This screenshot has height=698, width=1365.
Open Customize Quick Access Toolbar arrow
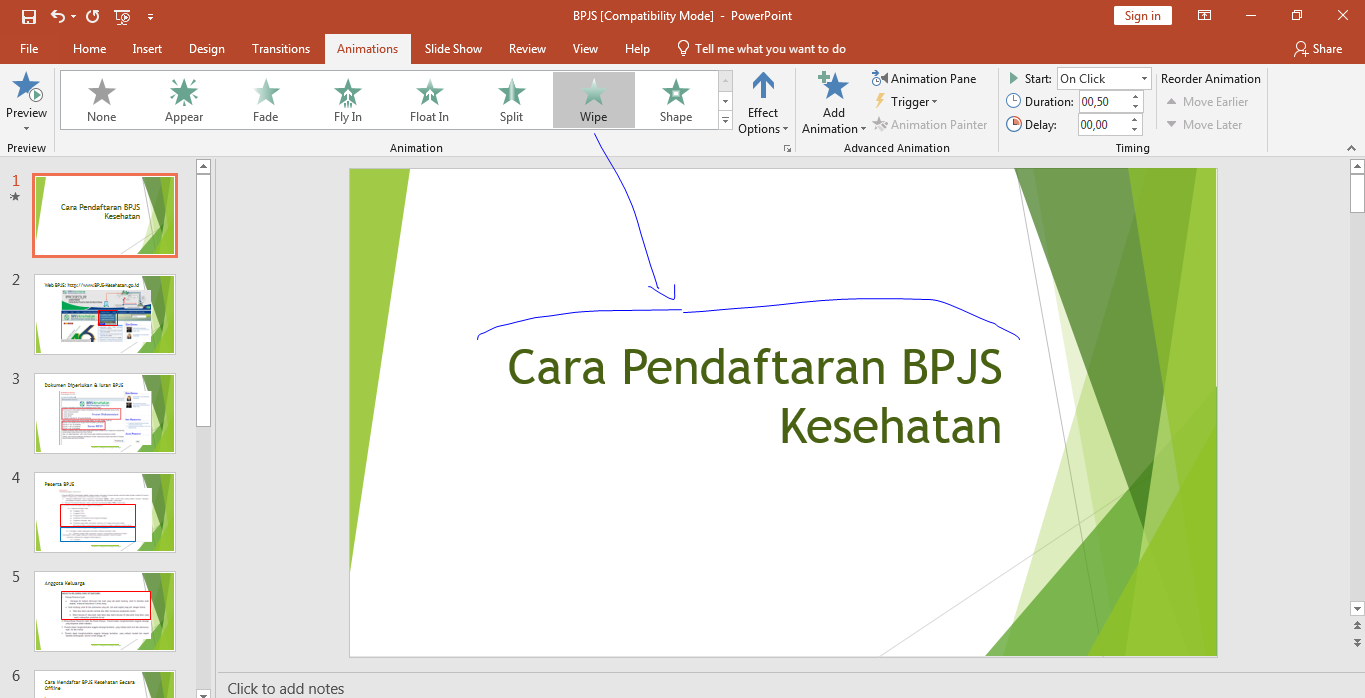[150, 17]
